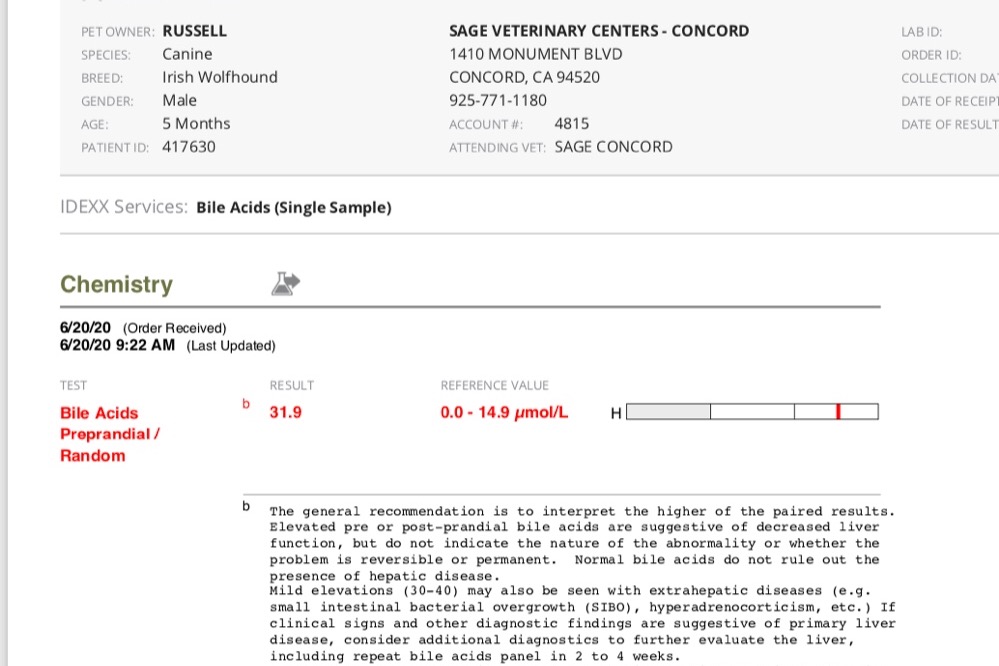
Task: Click the red marker on the range bar
Action: [x=838, y=412]
